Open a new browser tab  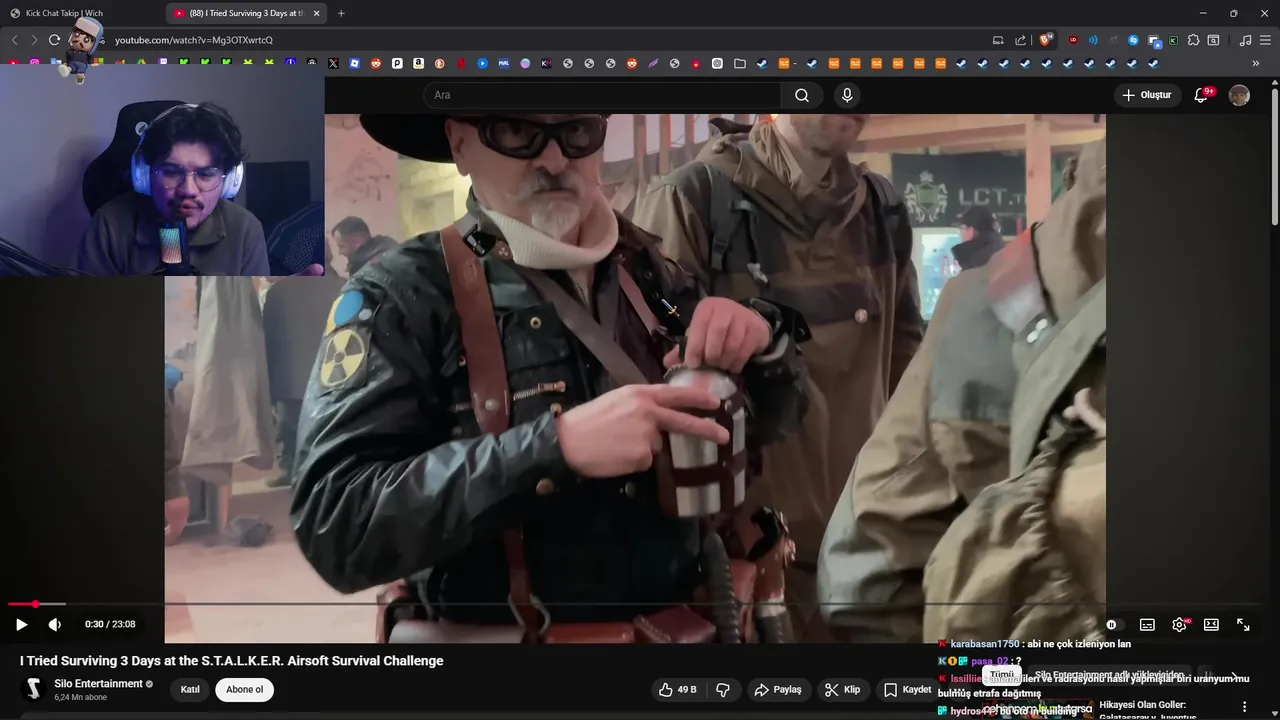click(x=341, y=13)
